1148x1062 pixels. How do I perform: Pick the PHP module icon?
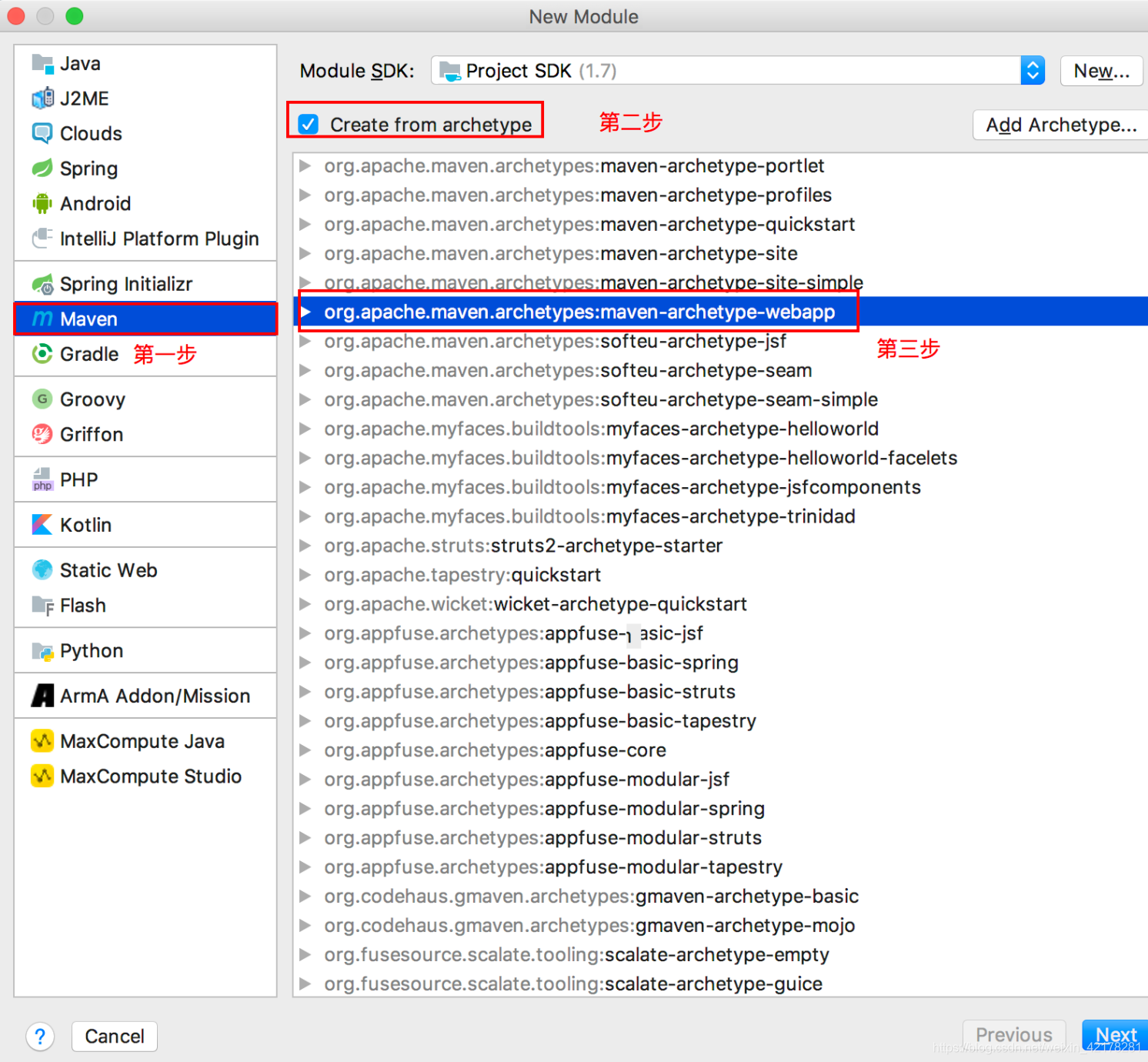[42, 479]
